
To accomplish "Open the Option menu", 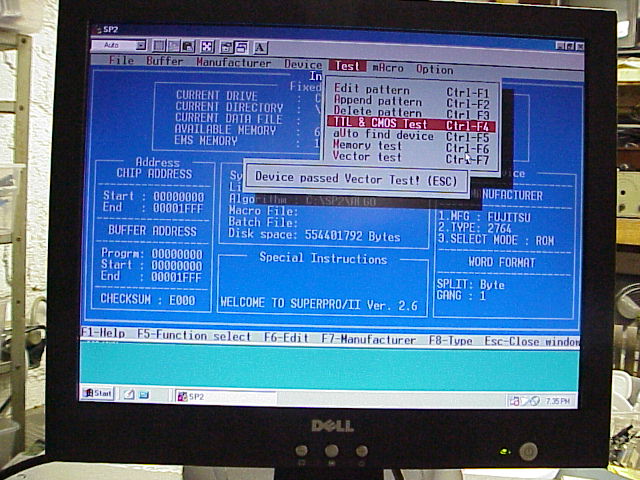I will pos(435,69).
